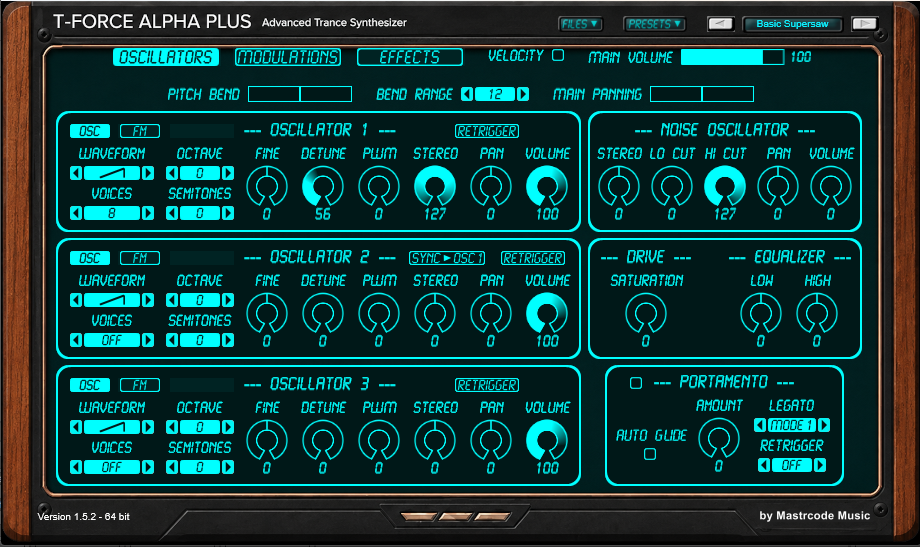Click Oscillator 1 voices value 8
The height and width of the screenshot is (547, 920).
(112, 213)
